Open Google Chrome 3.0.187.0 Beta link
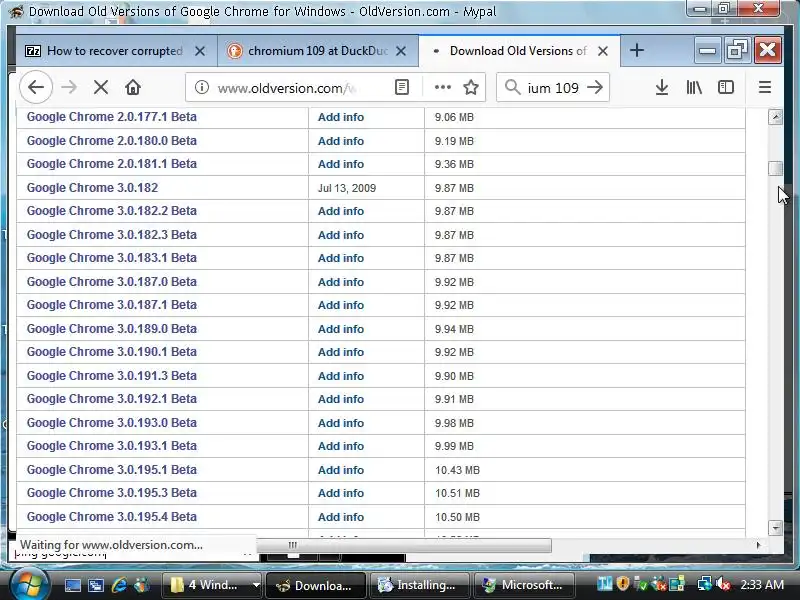 pyautogui.click(x=111, y=282)
